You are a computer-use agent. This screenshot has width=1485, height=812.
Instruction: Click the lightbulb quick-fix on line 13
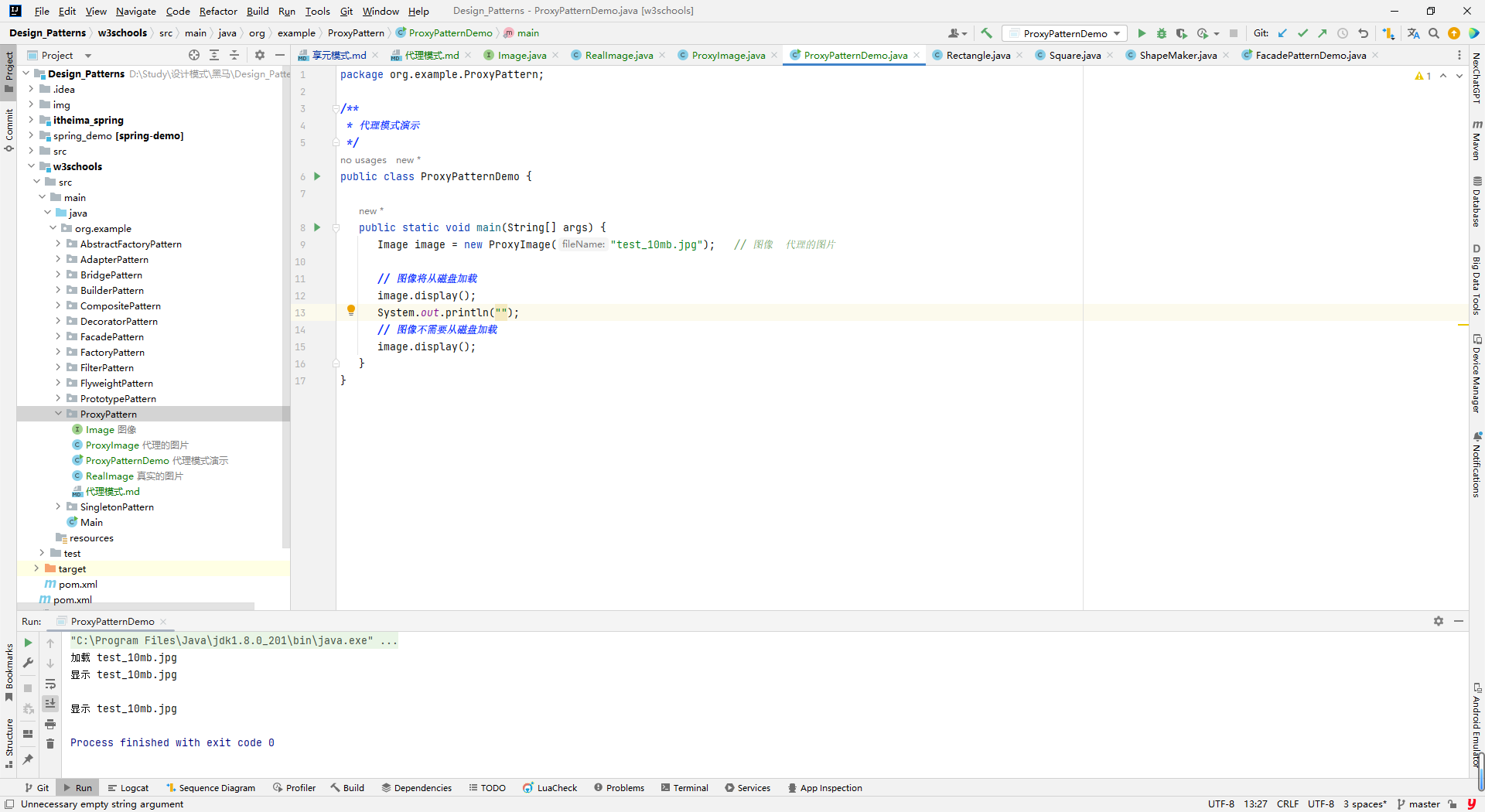[351, 310]
